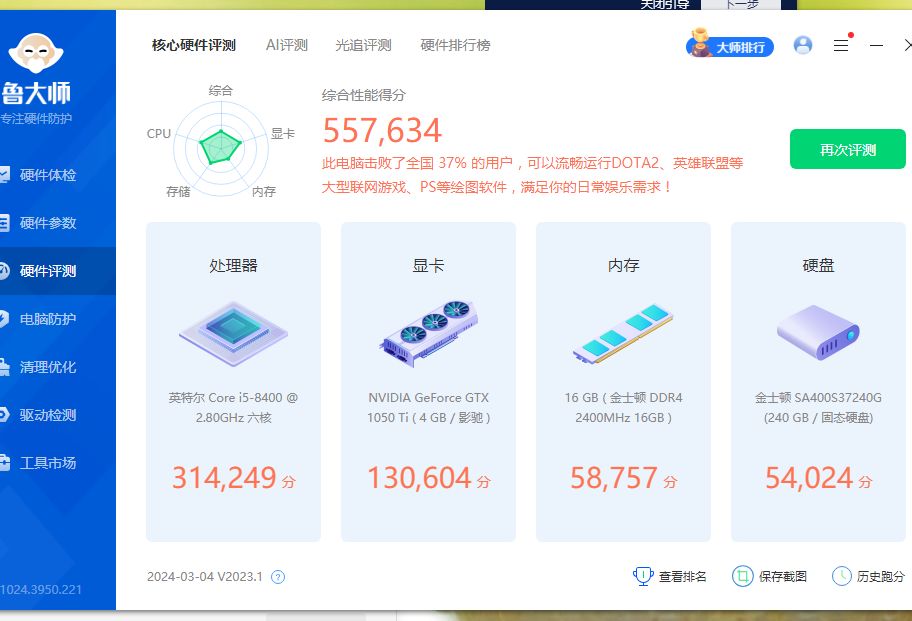The width and height of the screenshot is (912, 621).
Task: Click the 综合 radar axis label
Action: click(220, 90)
